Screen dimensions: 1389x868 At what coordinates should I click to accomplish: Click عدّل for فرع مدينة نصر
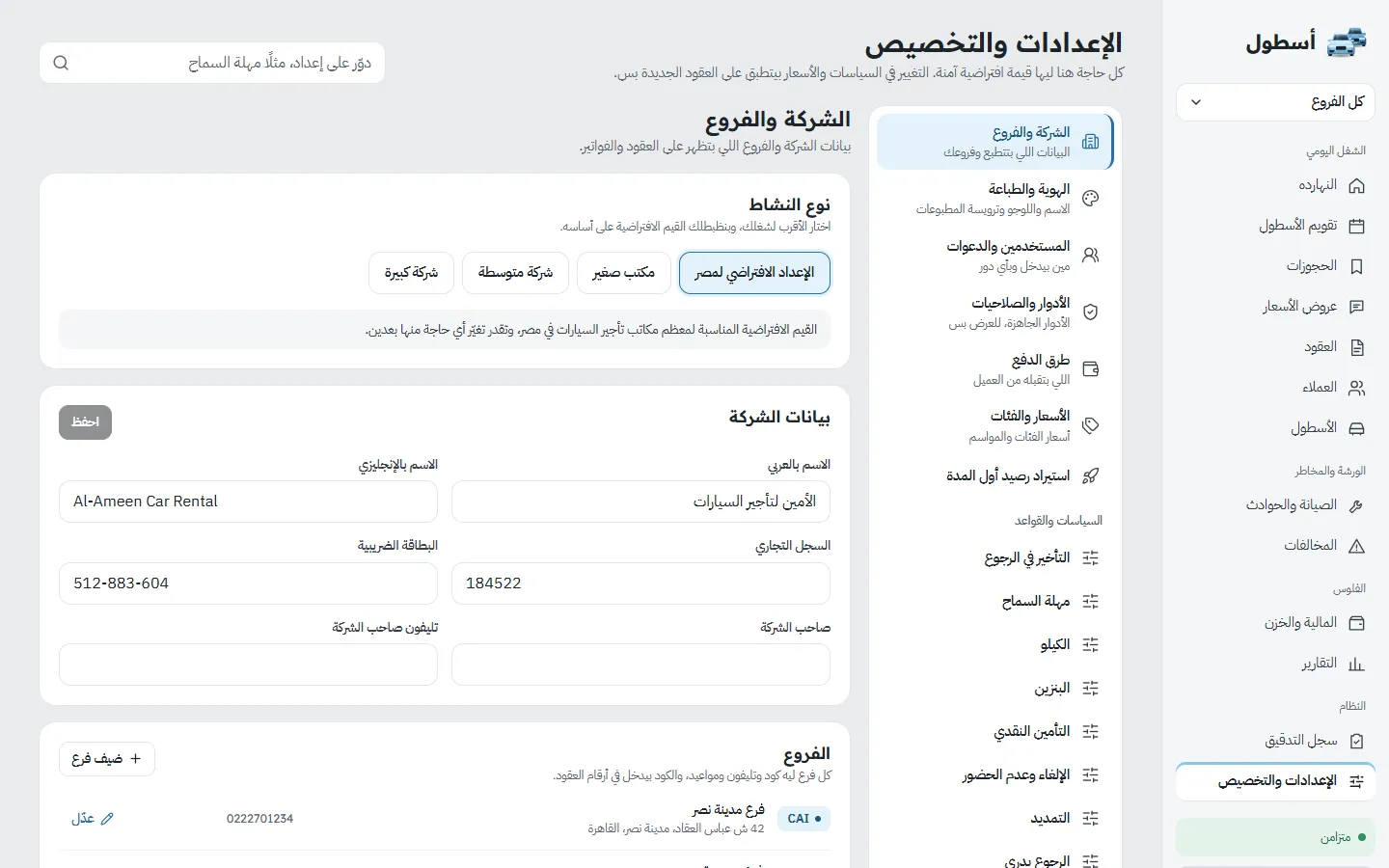[x=93, y=819]
